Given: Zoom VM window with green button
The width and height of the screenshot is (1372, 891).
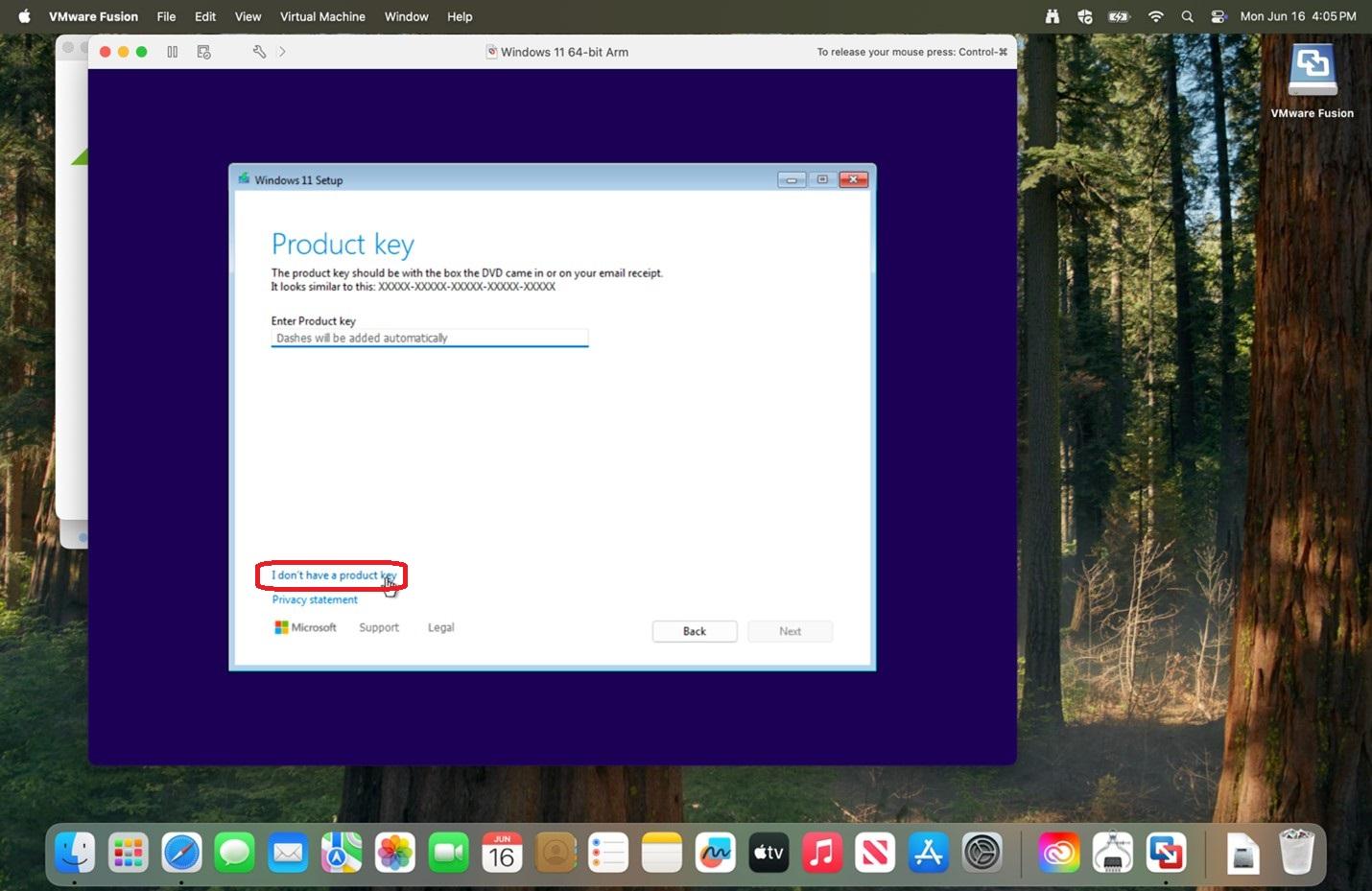Looking at the screenshot, I should coord(142,52).
